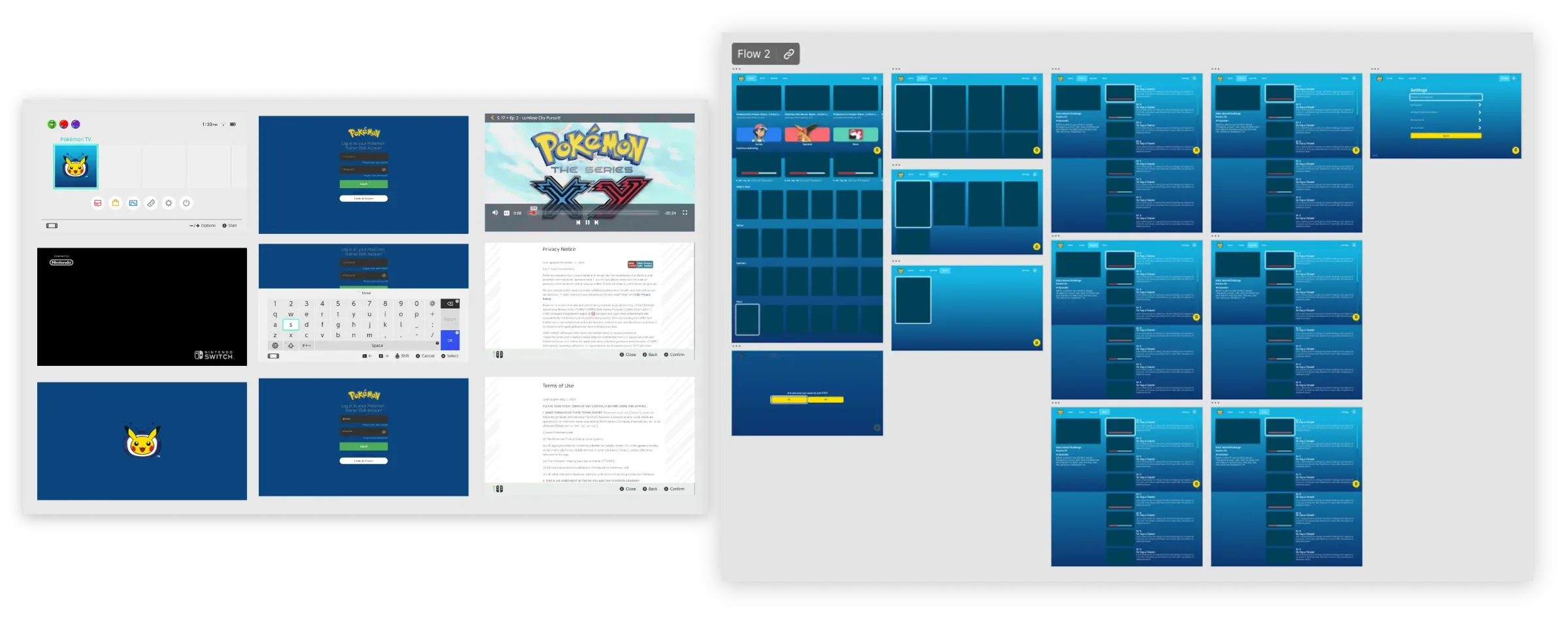
Task: Hit the backspace key on the on-screen keyboard
Action: point(450,303)
